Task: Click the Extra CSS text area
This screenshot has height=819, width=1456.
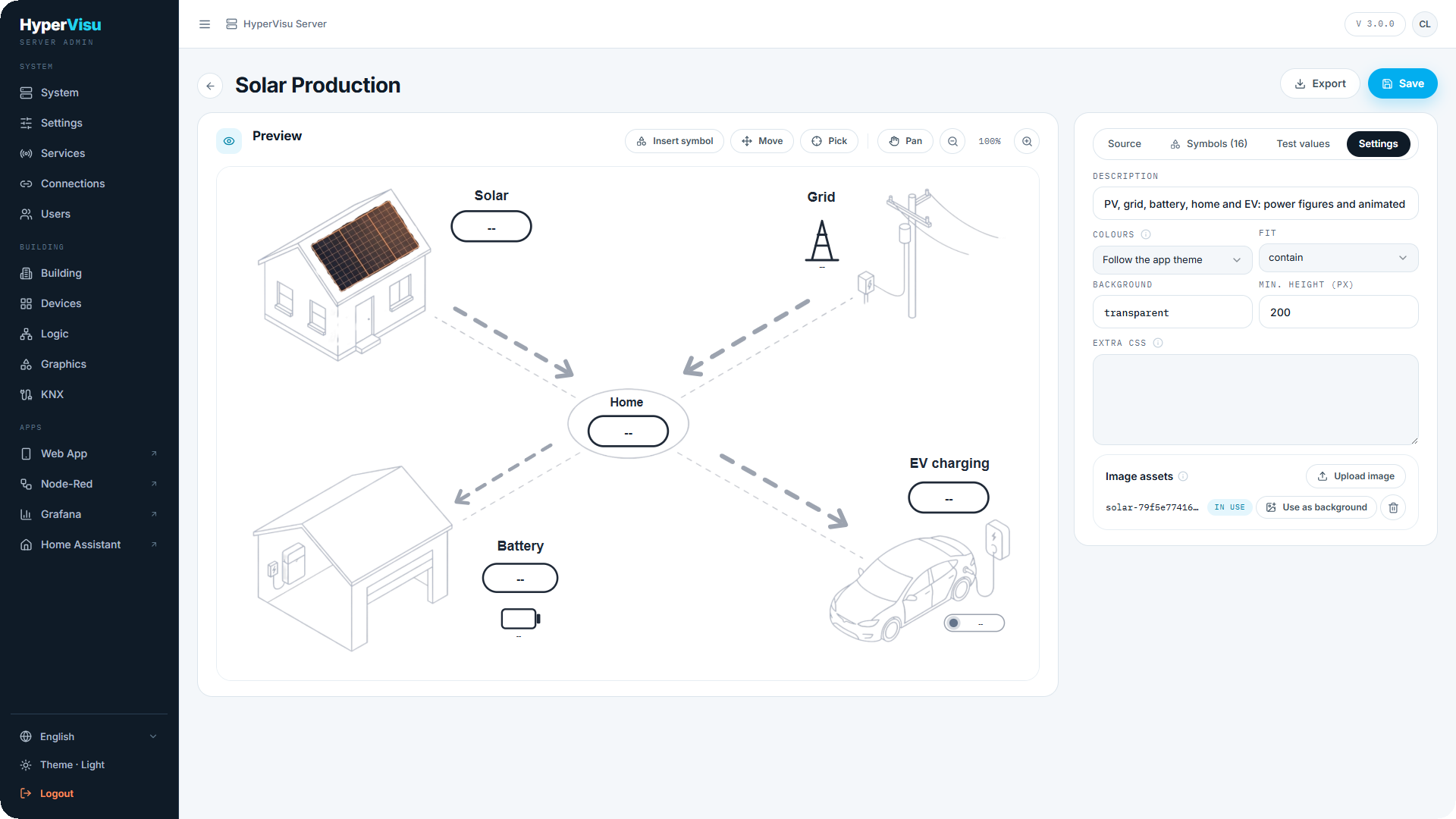Action: coord(1255,400)
